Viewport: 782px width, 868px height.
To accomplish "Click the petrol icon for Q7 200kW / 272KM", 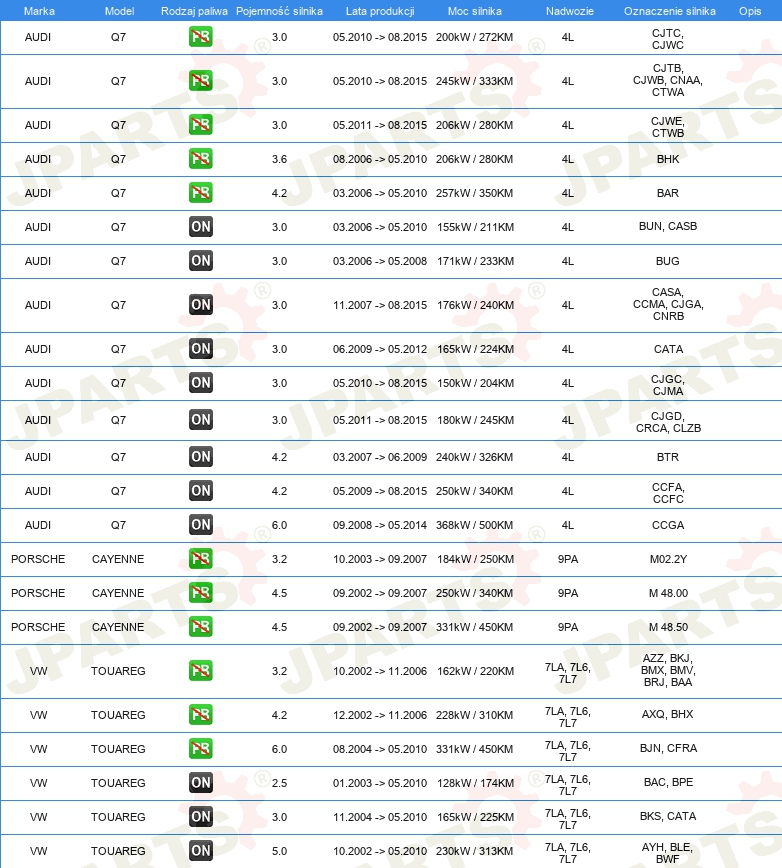I will [x=200, y=37].
